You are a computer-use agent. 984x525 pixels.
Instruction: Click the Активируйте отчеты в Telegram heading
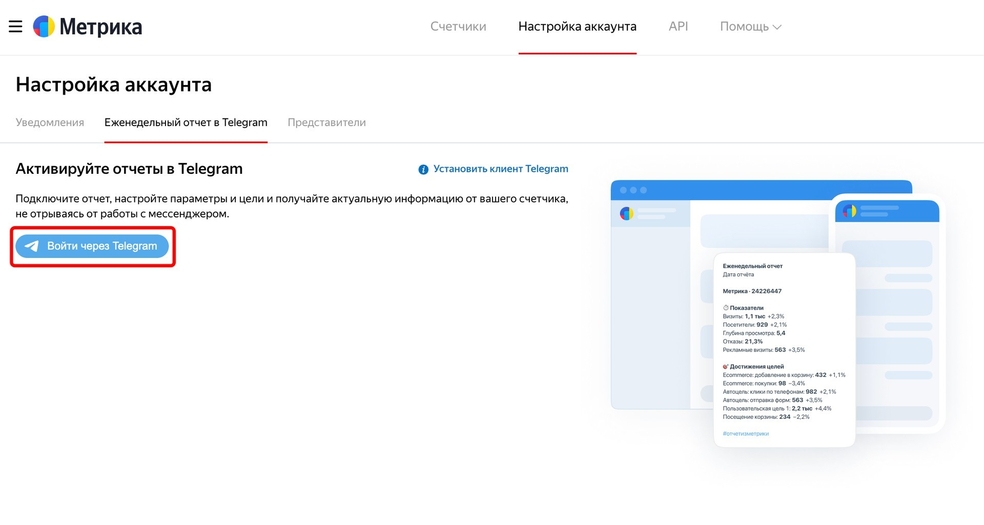pos(129,169)
